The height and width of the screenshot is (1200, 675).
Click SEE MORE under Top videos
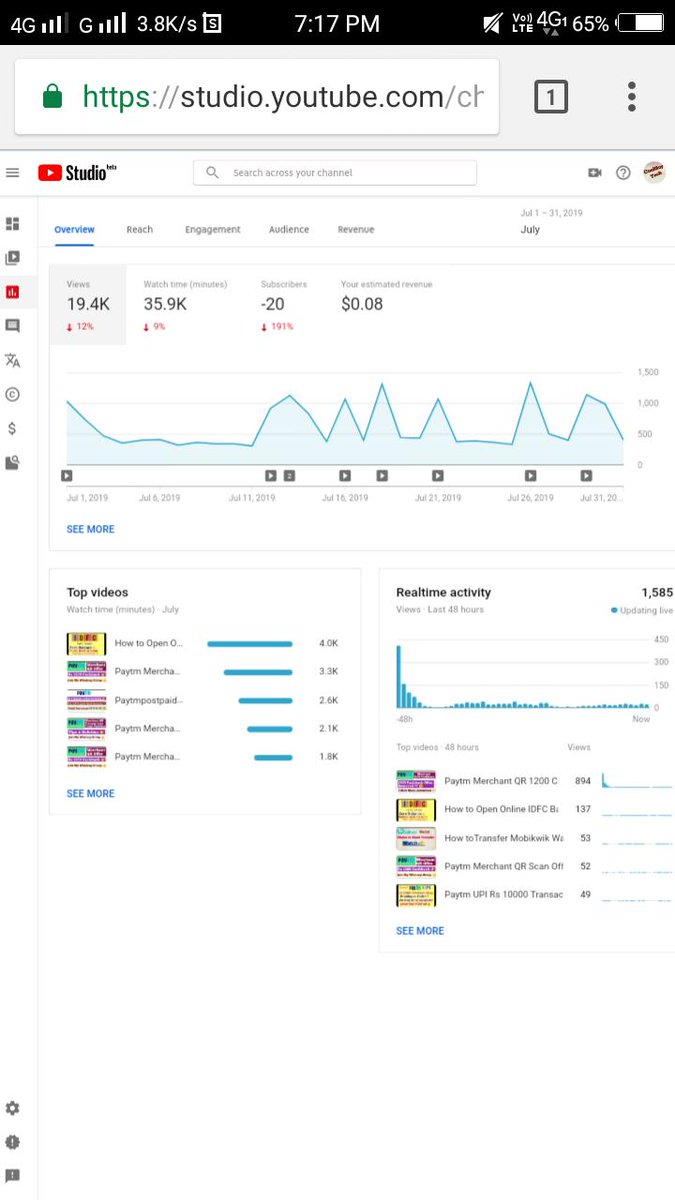90,793
